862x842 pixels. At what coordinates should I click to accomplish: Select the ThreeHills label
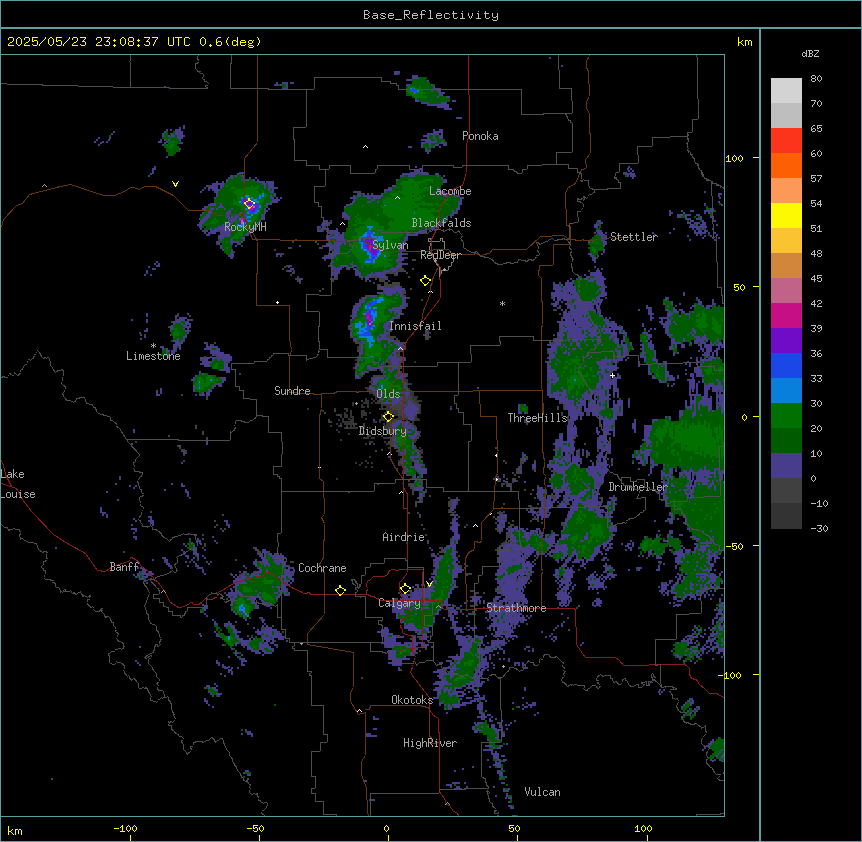tap(537, 418)
